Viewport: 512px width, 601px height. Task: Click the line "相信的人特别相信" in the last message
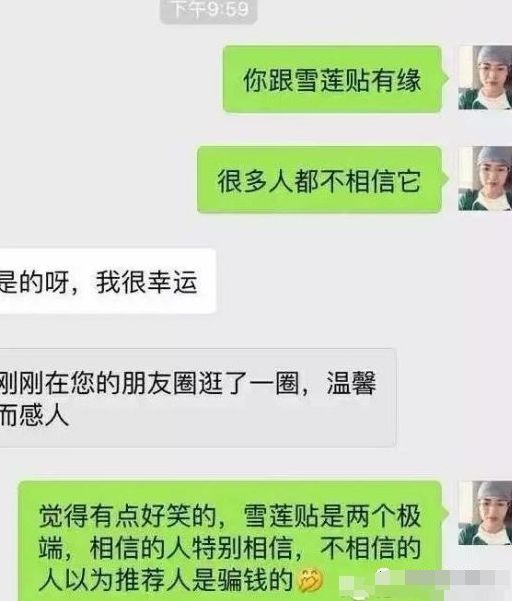coord(191,548)
